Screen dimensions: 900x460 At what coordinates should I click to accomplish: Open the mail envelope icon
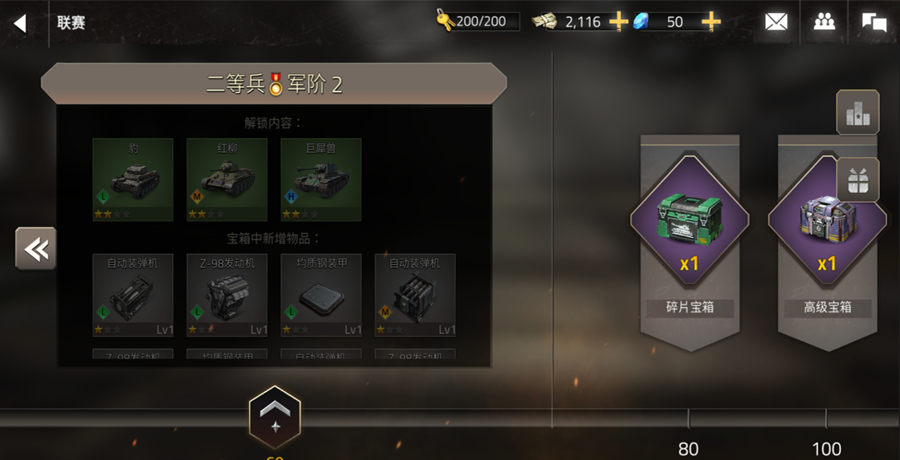tap(776, 22)
